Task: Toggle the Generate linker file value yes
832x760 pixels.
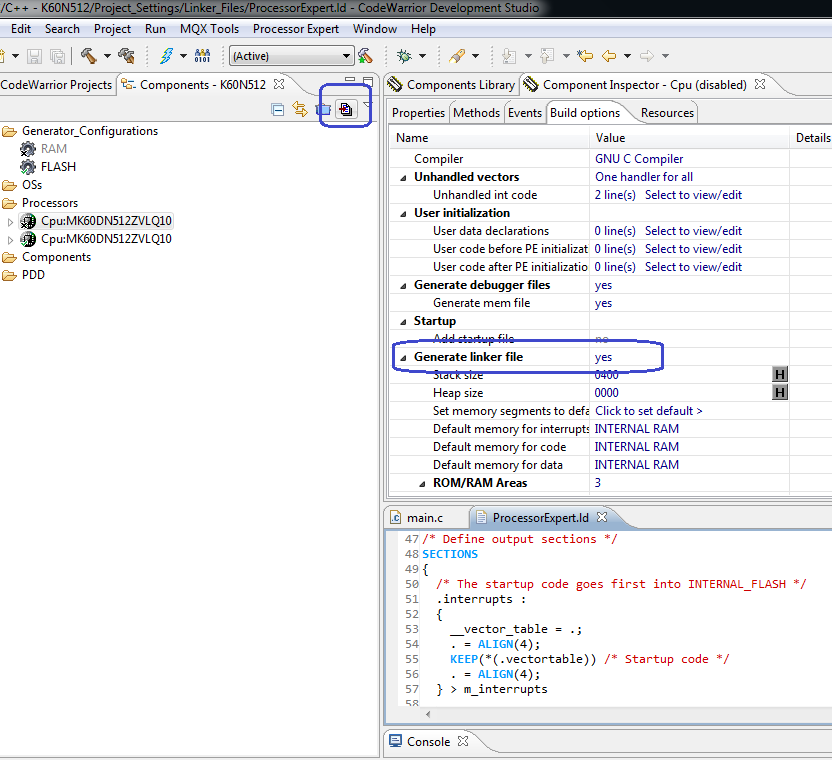Action: tap(604, 357)
